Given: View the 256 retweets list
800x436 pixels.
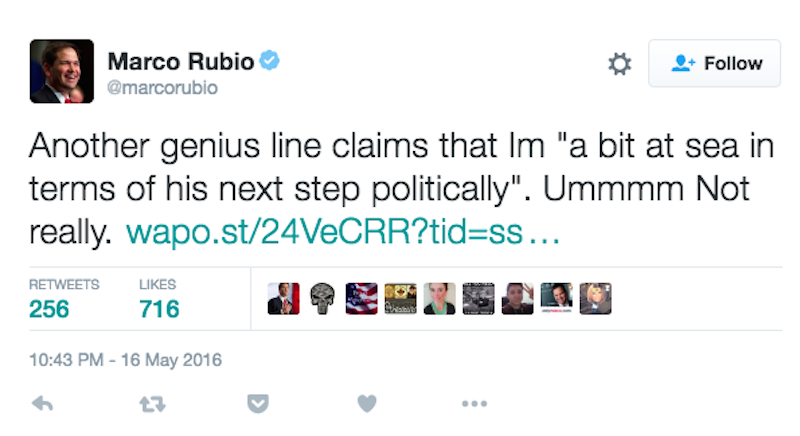Looking at the screenshot, I should (50, 308).
